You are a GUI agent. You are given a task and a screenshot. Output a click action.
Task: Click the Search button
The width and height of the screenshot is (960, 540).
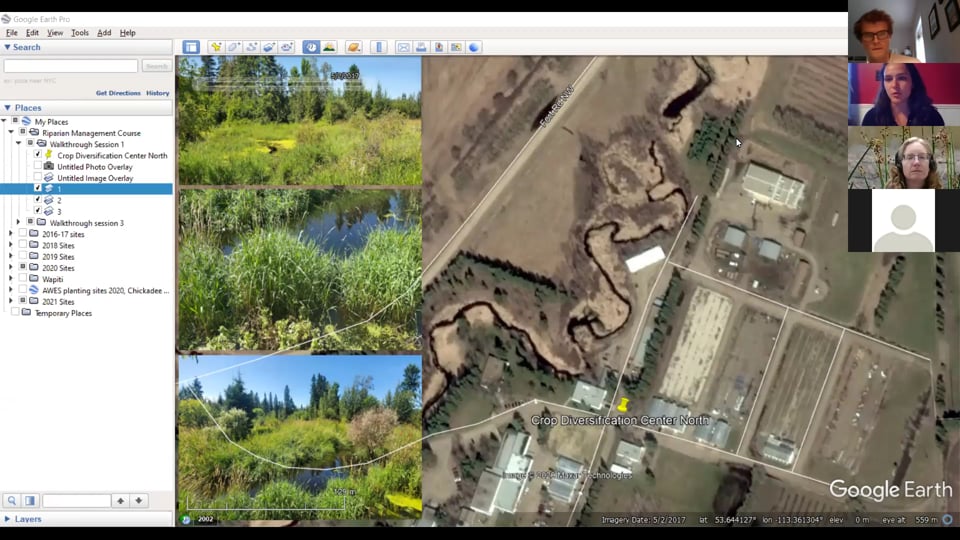click(157, 66)
